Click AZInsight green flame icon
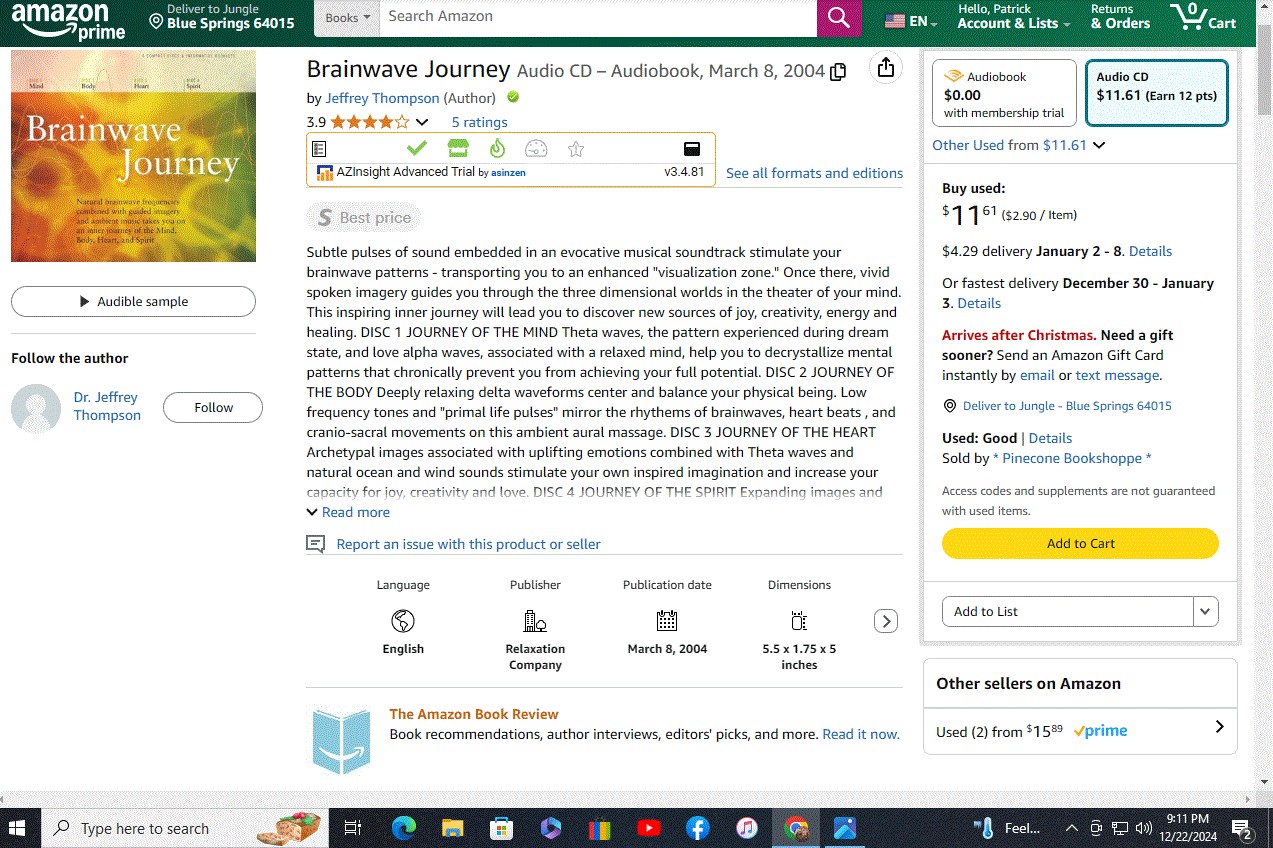The image size is (1273, 848). (x=497, y=149)
